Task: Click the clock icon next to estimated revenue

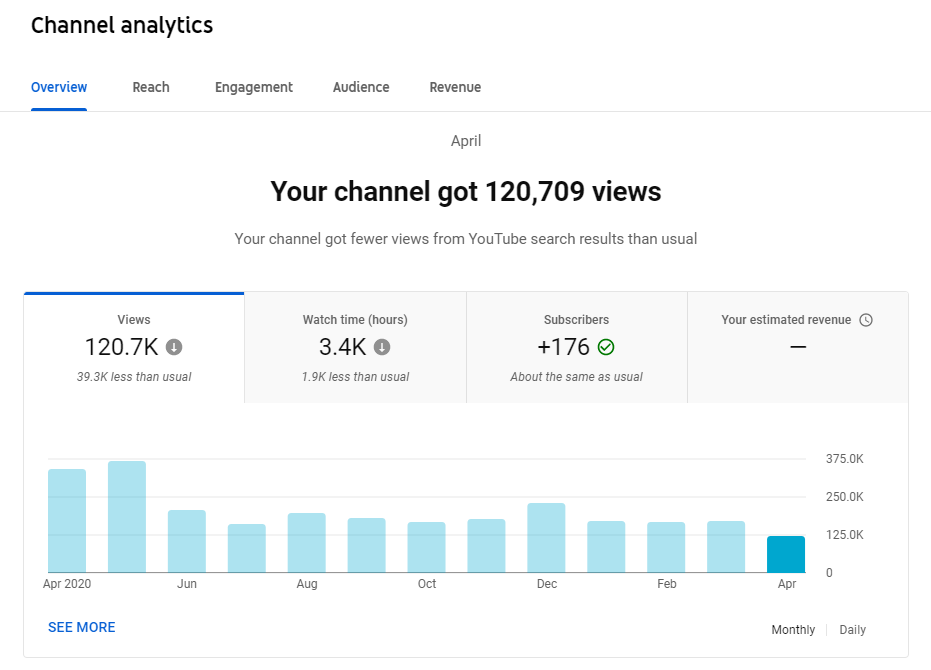Action: tap(866, 320)
